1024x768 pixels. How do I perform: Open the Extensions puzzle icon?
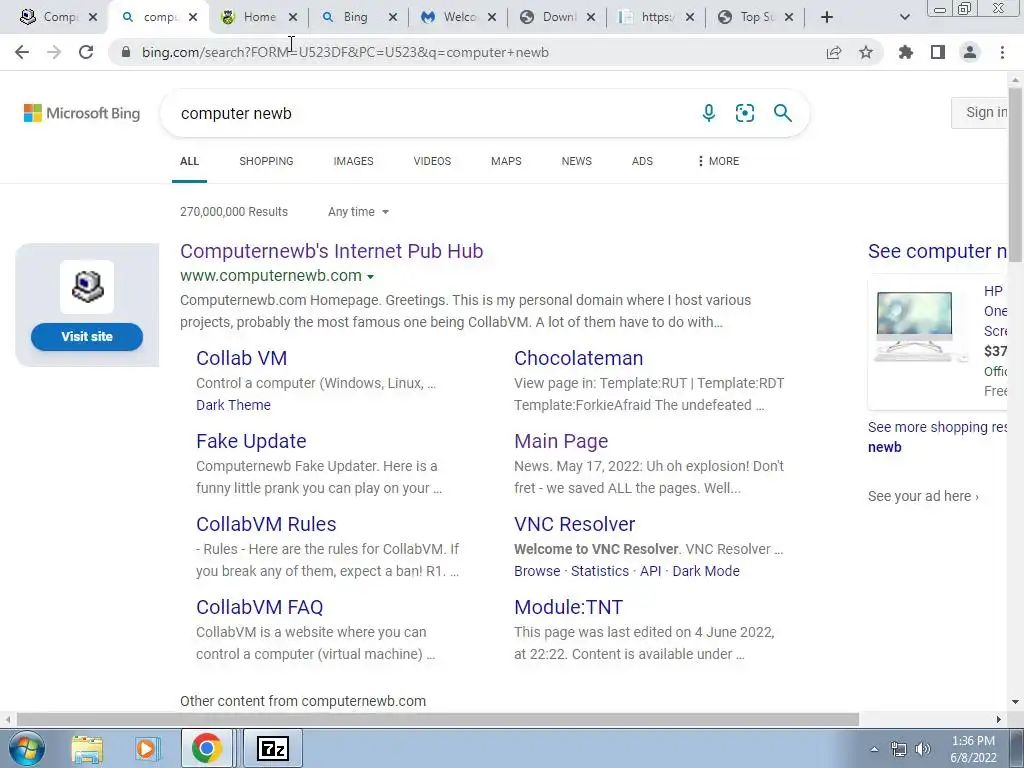(x=906, y=52)
